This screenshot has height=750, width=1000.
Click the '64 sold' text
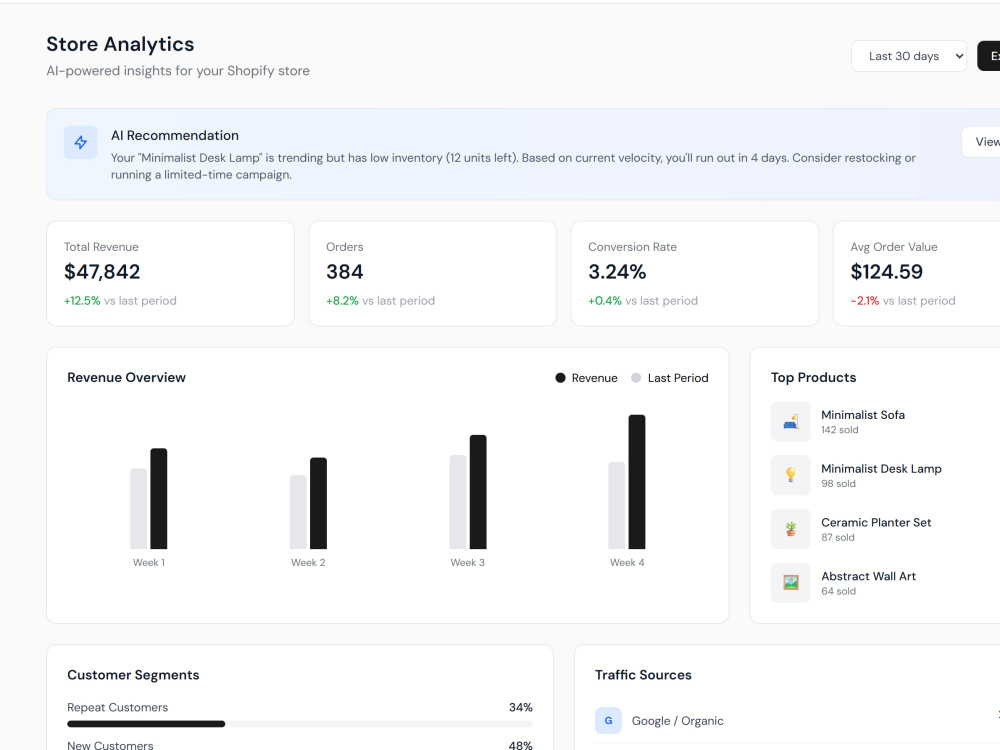[x=839, y=591]
